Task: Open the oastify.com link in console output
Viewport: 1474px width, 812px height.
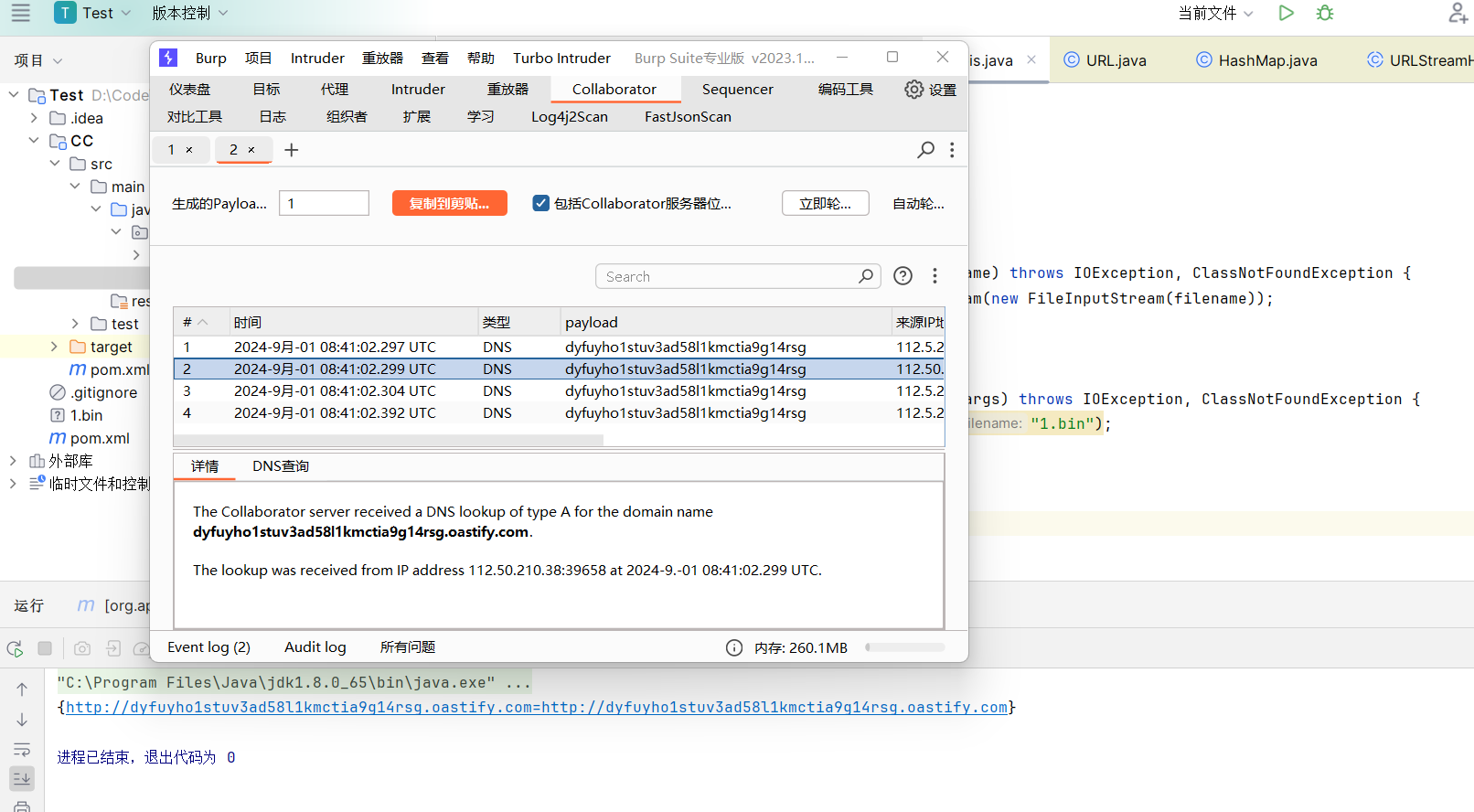Action: [x=537, y=707]
